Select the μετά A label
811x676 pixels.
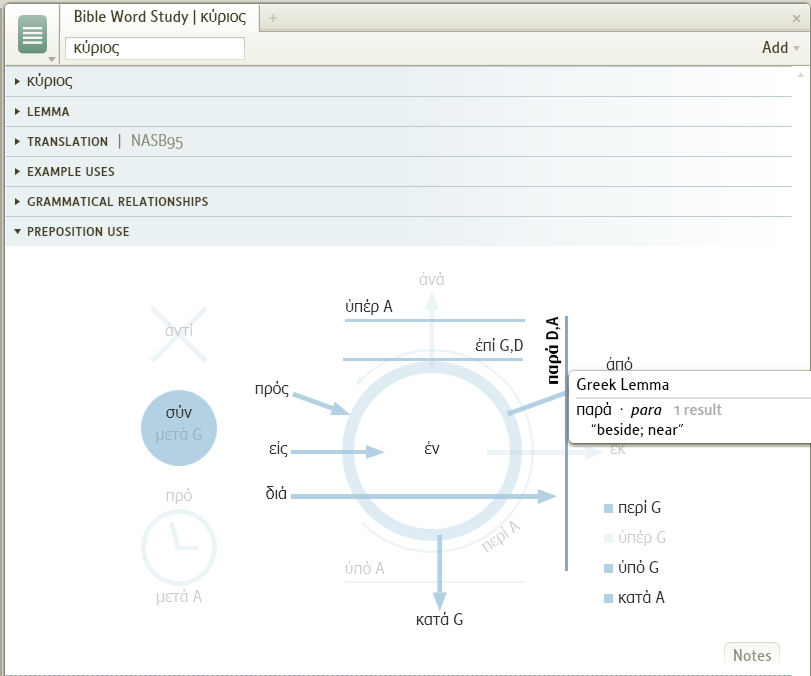pos(178,597)
